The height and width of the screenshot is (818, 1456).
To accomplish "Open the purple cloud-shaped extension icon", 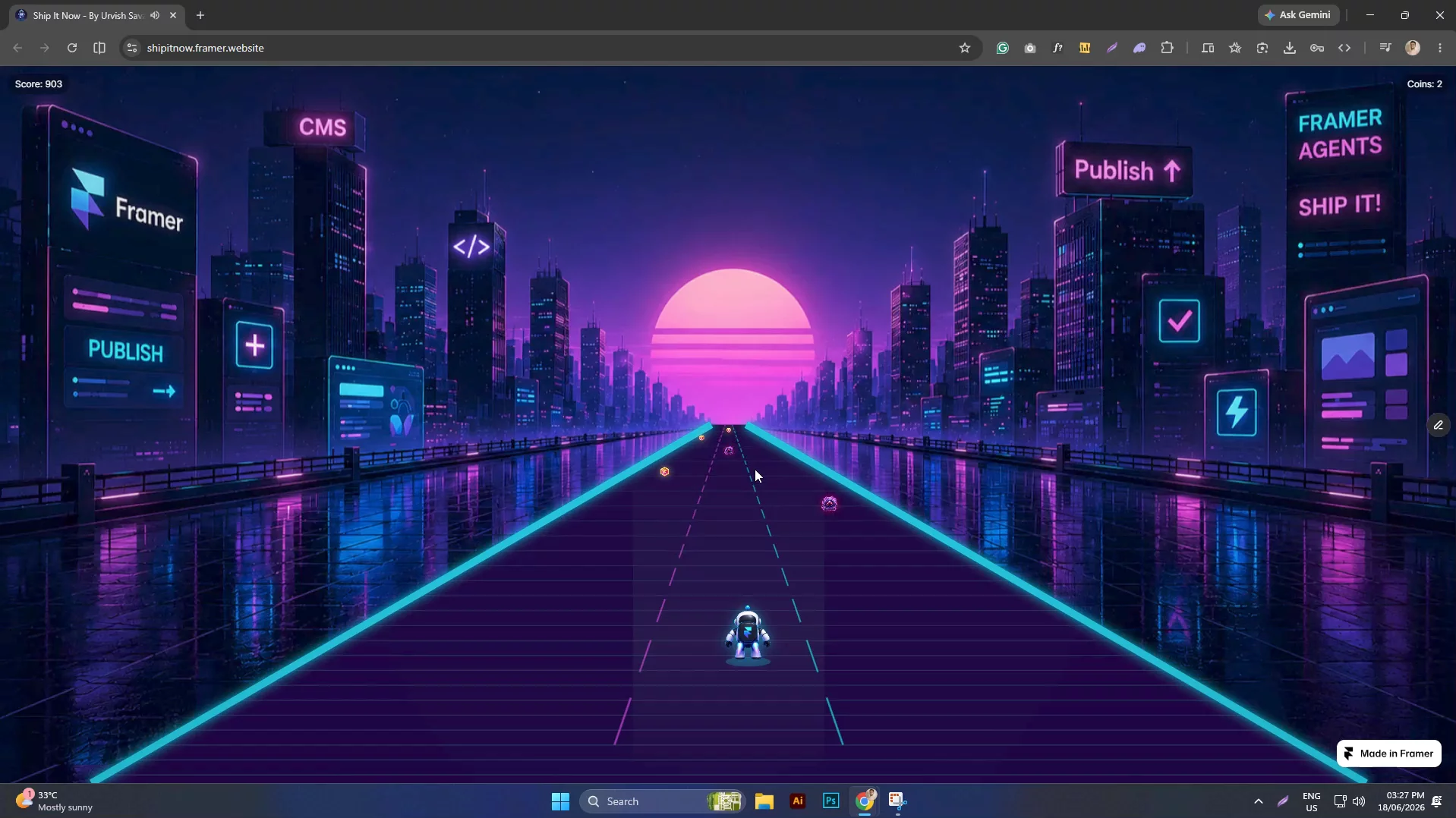I will point(1139,48).
